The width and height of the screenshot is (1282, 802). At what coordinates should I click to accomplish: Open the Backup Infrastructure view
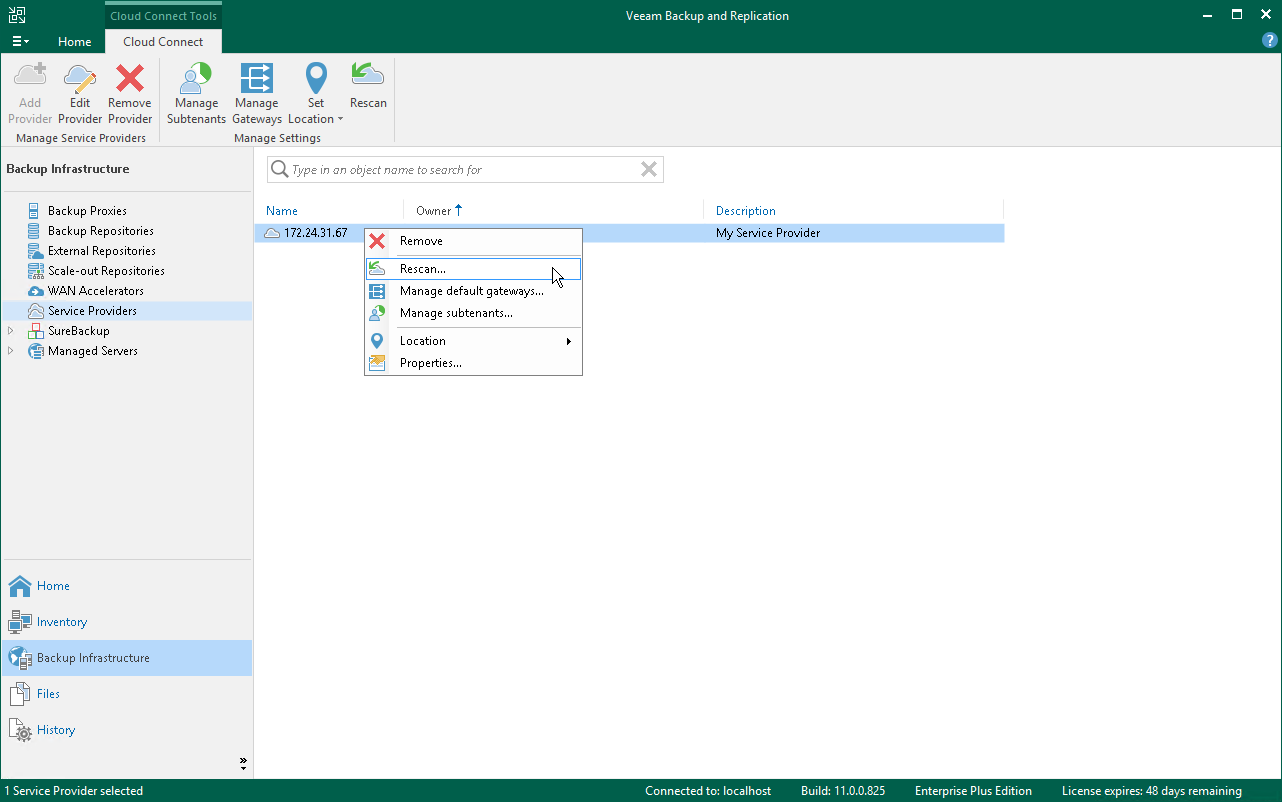127,658
